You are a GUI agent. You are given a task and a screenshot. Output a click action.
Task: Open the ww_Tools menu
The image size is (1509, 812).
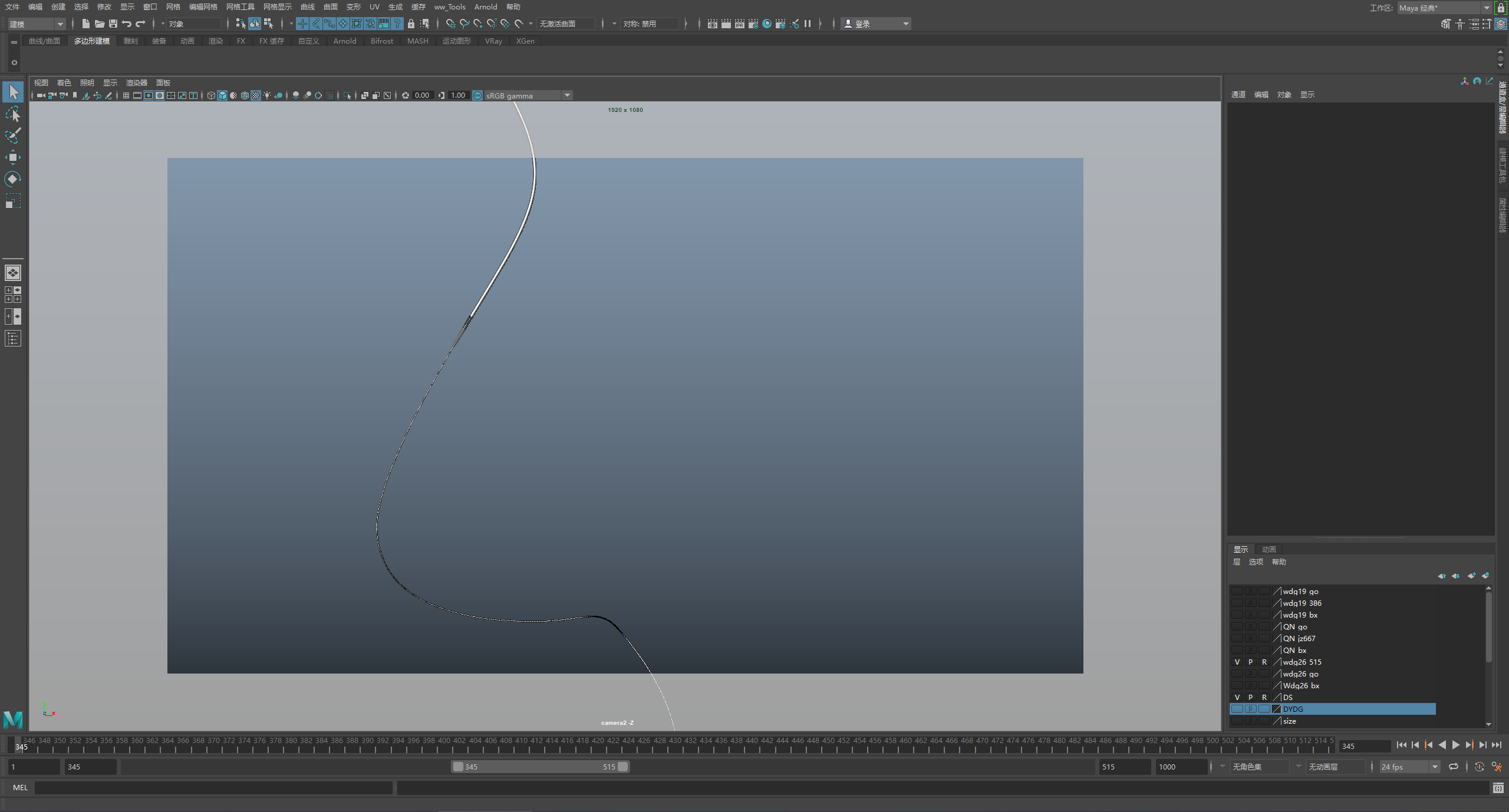coord(450,7)
